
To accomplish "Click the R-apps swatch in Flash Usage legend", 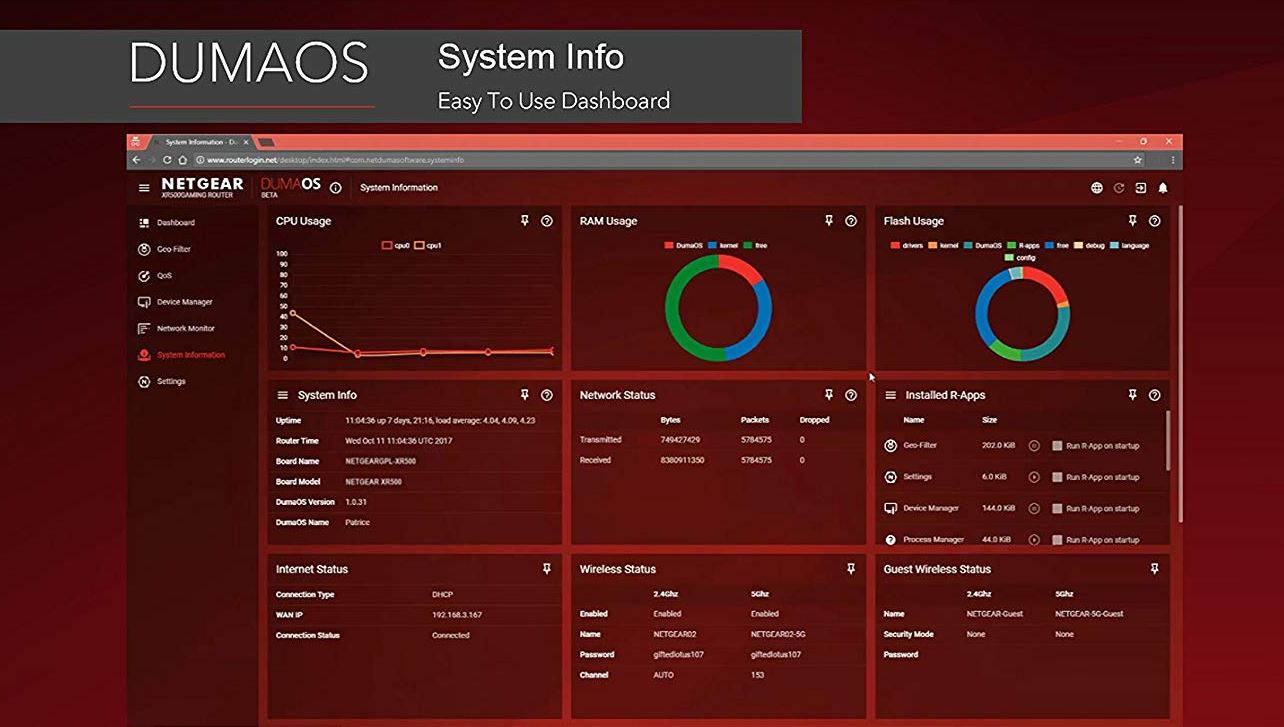I will 1012,245.
